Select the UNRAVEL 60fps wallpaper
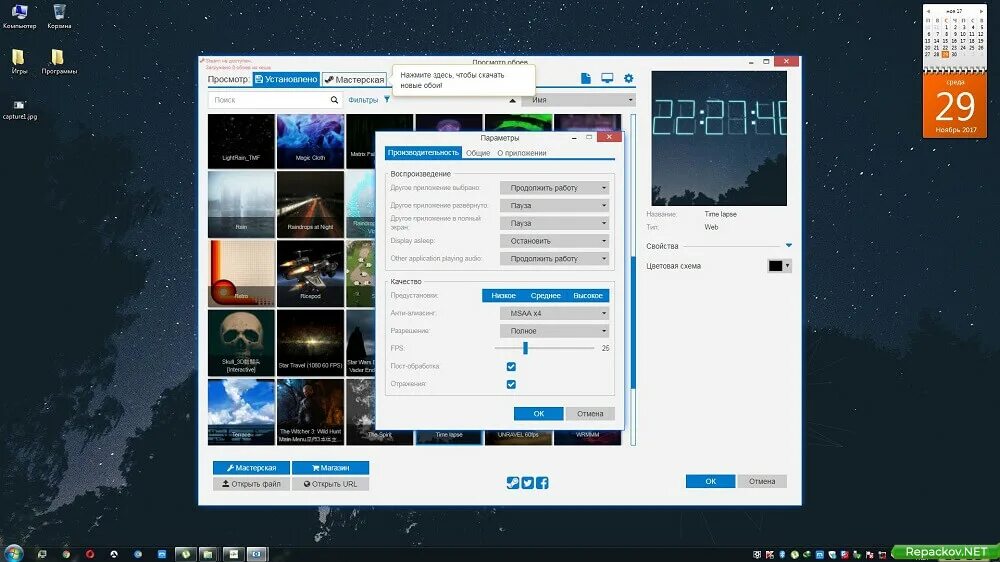 click(518, 437)
